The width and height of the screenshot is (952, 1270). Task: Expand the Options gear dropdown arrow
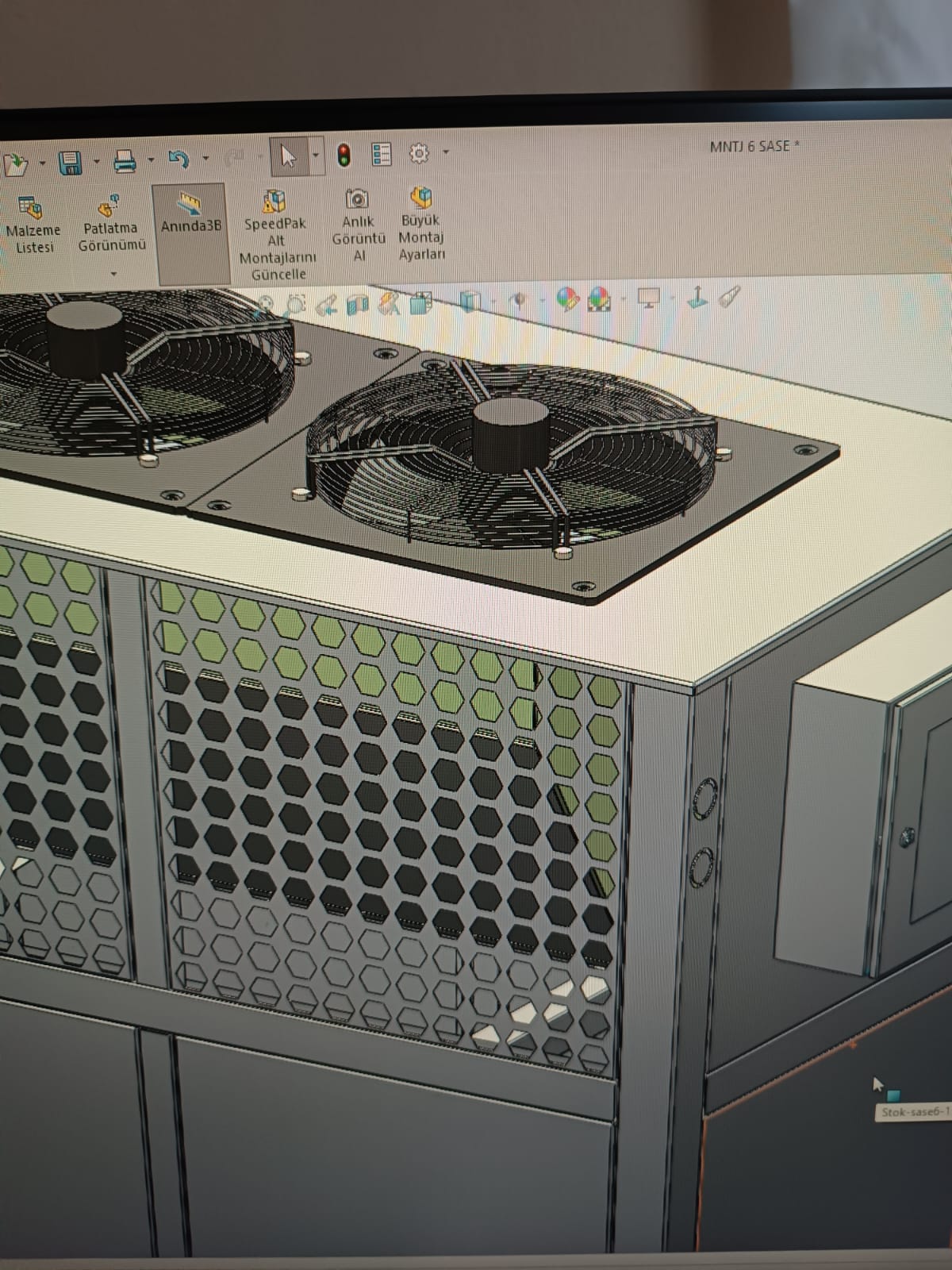(445, 152)
